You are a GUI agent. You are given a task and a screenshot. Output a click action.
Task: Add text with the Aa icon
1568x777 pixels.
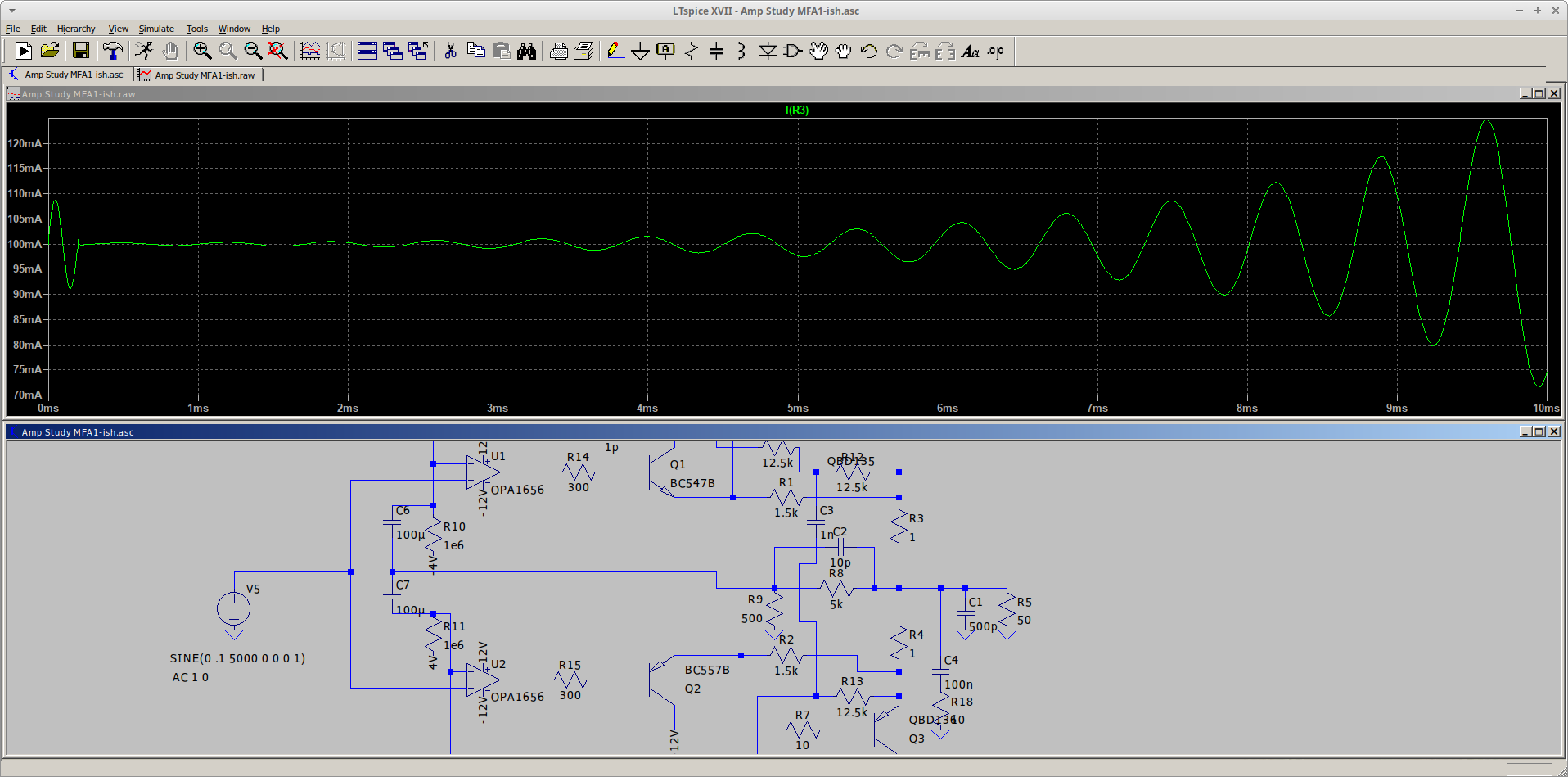(971, 52)
